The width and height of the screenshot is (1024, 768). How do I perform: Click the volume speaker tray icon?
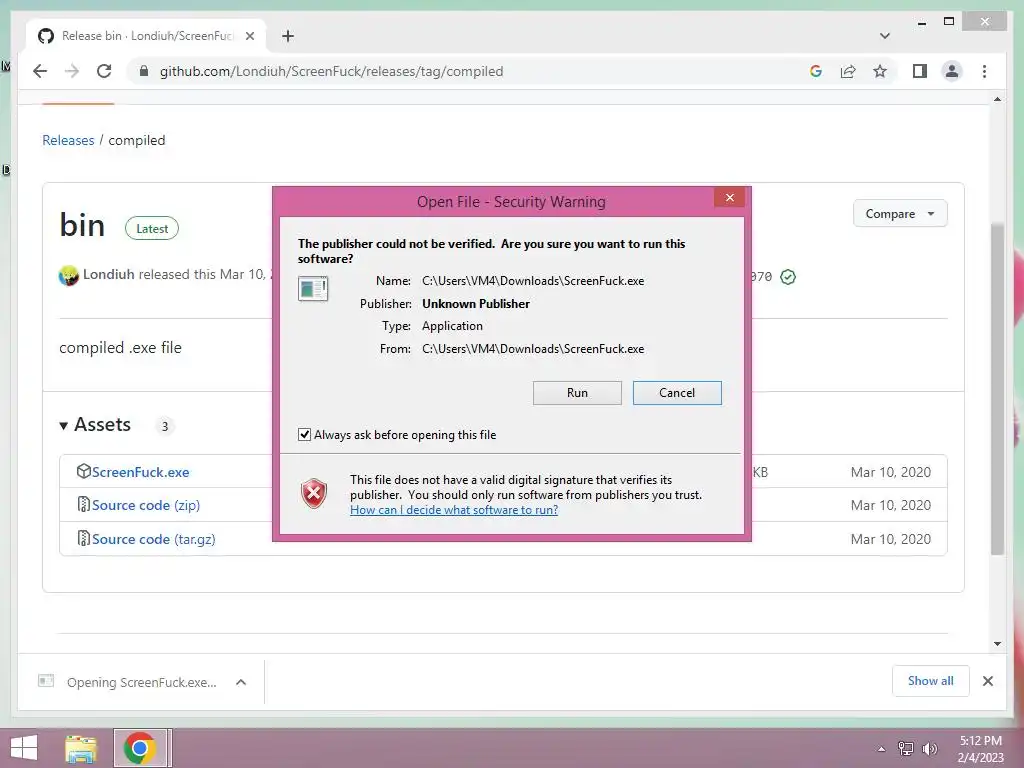929,749
